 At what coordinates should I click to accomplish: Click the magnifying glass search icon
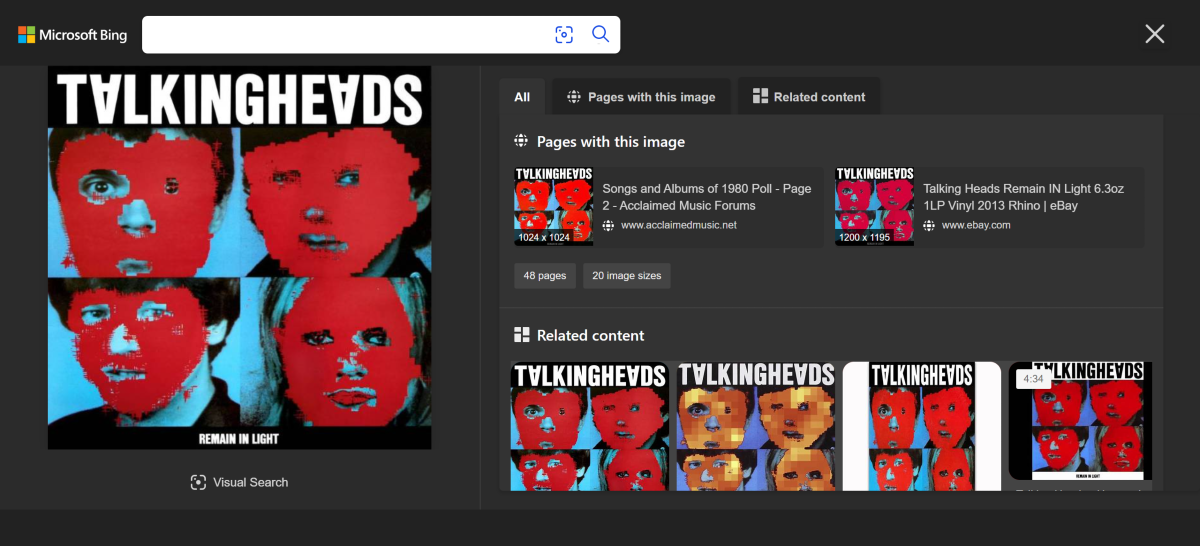[600, 34]
